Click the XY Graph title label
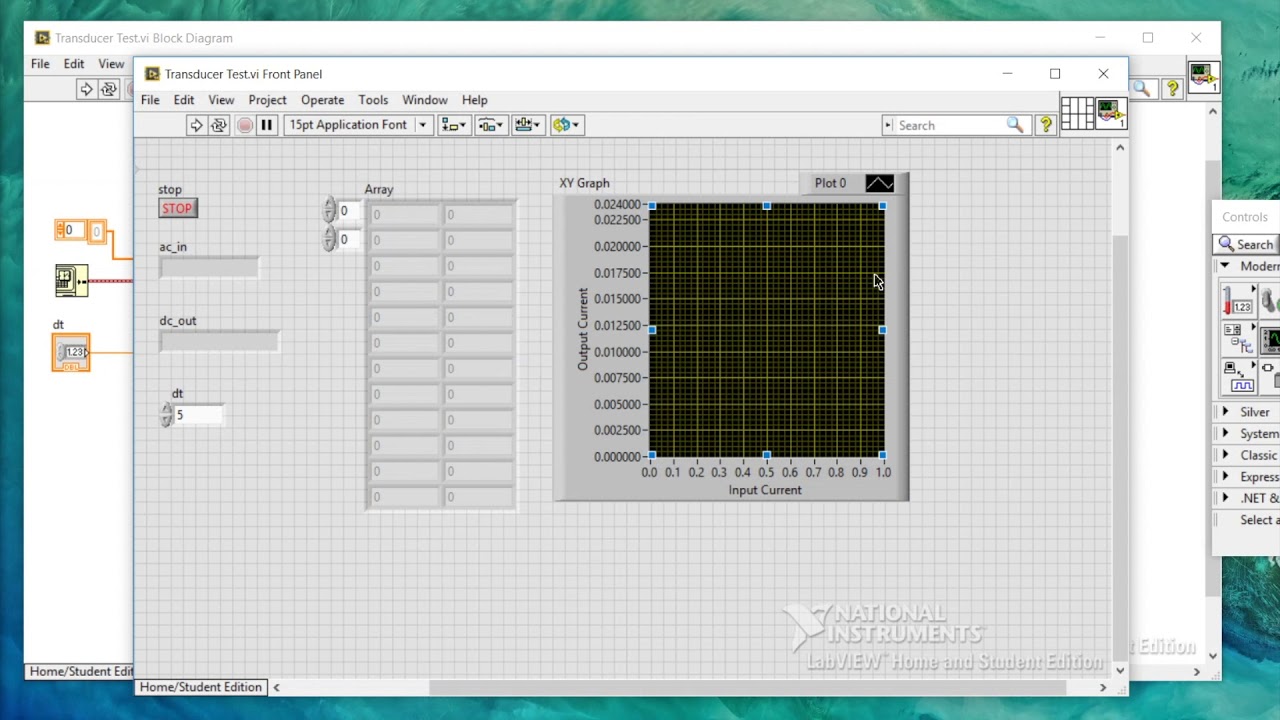The width and height of the screenshot is (1280, 720). point(584,183)
